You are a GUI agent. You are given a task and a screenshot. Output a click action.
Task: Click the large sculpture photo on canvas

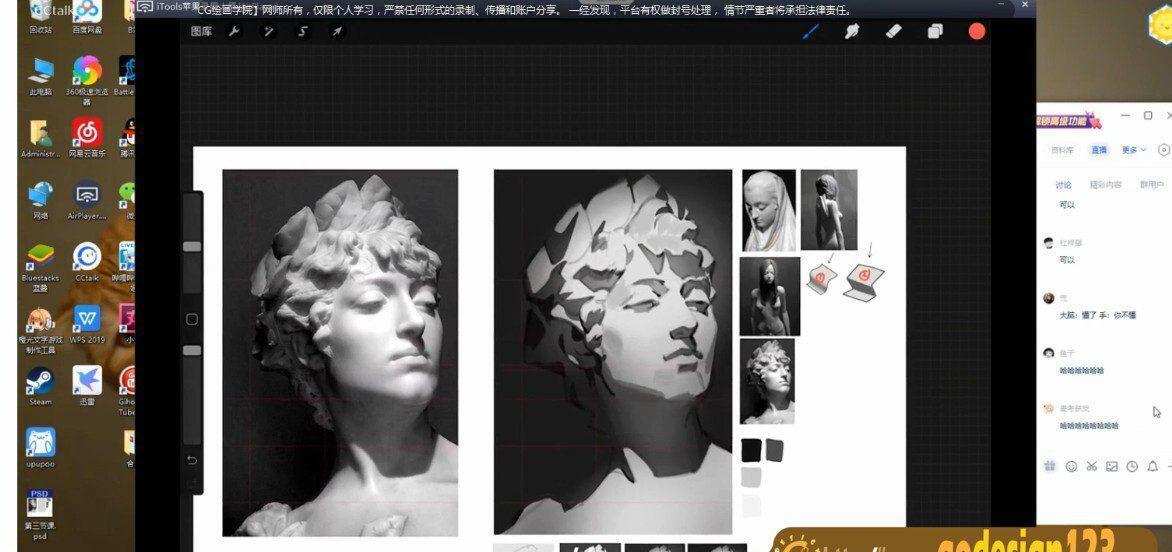click(x=340, y=353)
